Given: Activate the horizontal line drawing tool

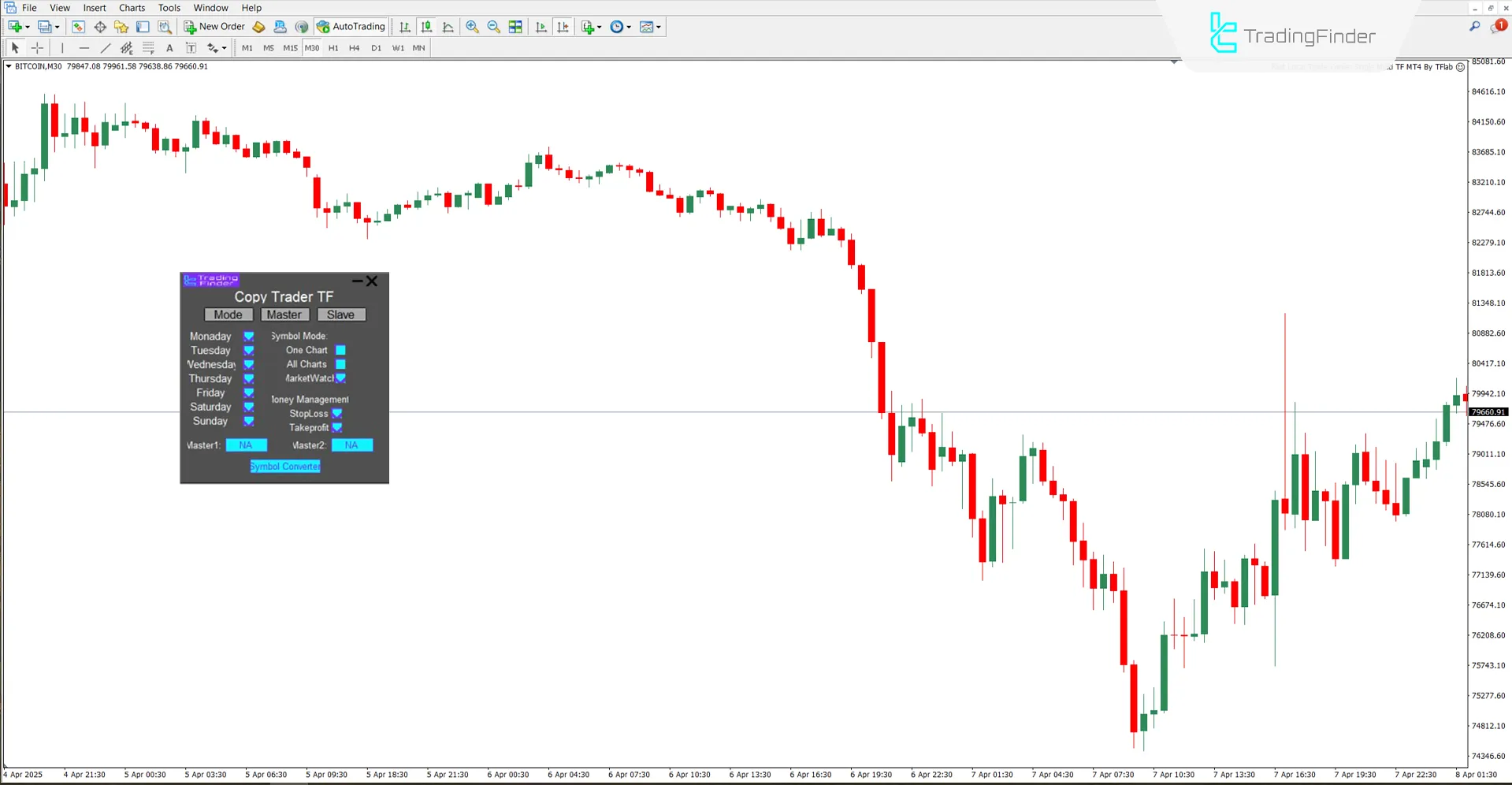Looking at the screenshot, I should 84,48.
